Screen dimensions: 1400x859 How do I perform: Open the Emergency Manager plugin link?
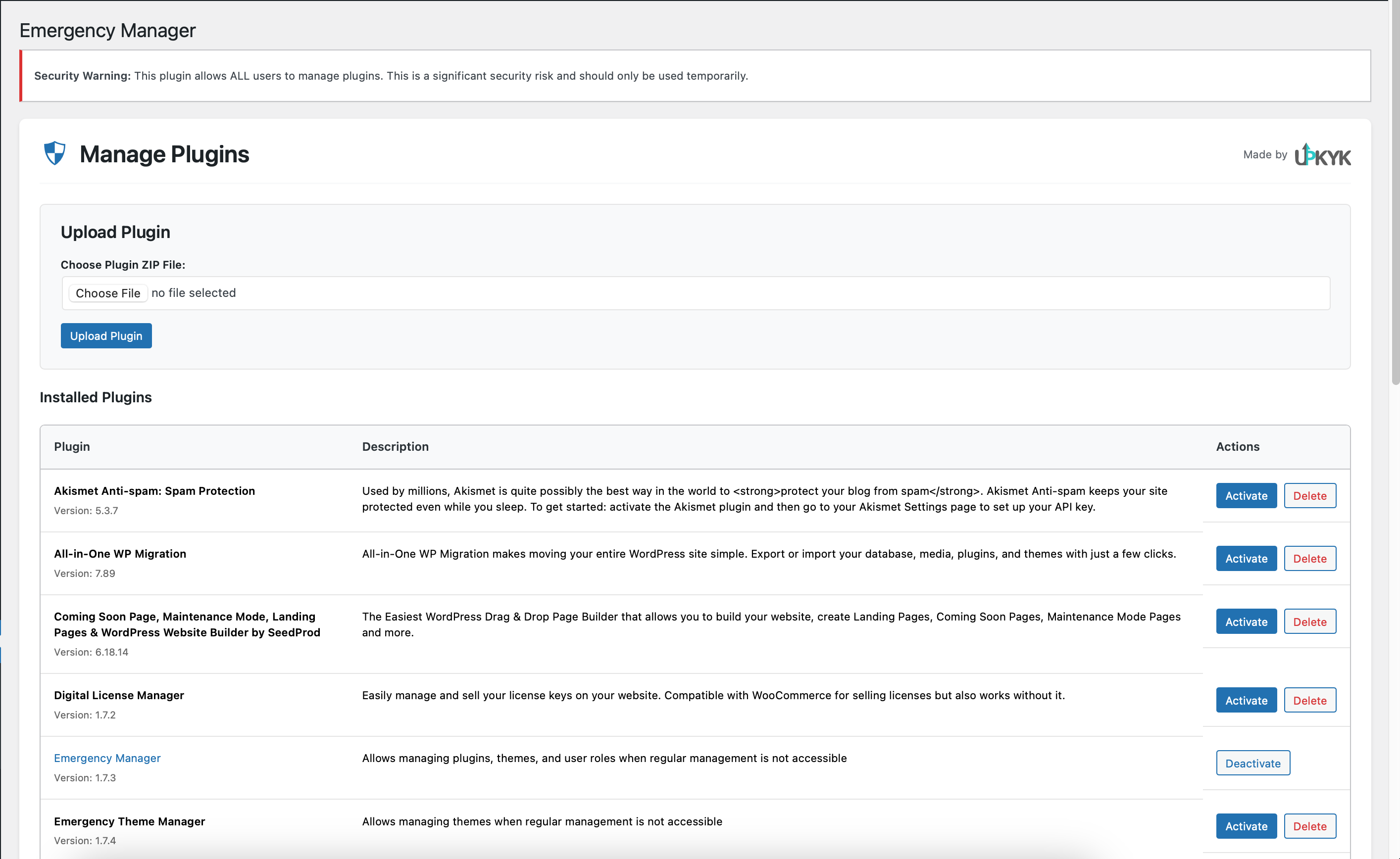tap(107, 758)
